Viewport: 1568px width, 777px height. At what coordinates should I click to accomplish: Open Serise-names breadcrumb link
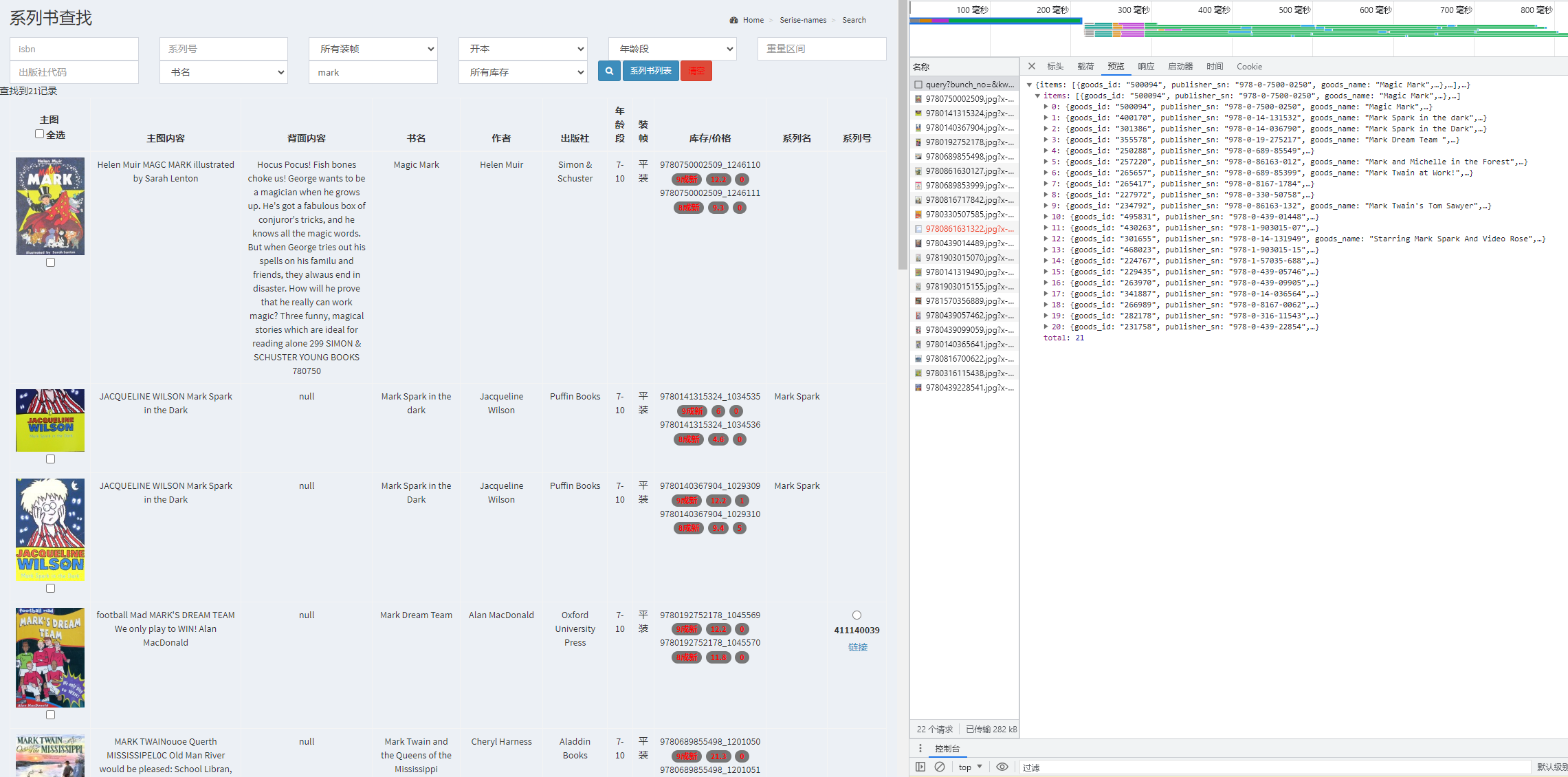click(x=803, y=20)
